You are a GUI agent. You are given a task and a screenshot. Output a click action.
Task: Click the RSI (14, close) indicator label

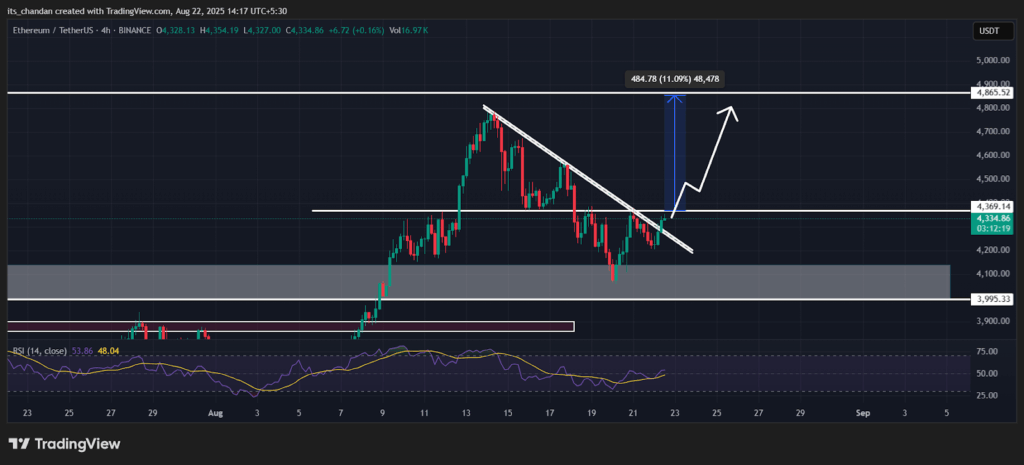click(x=39, y=351)
